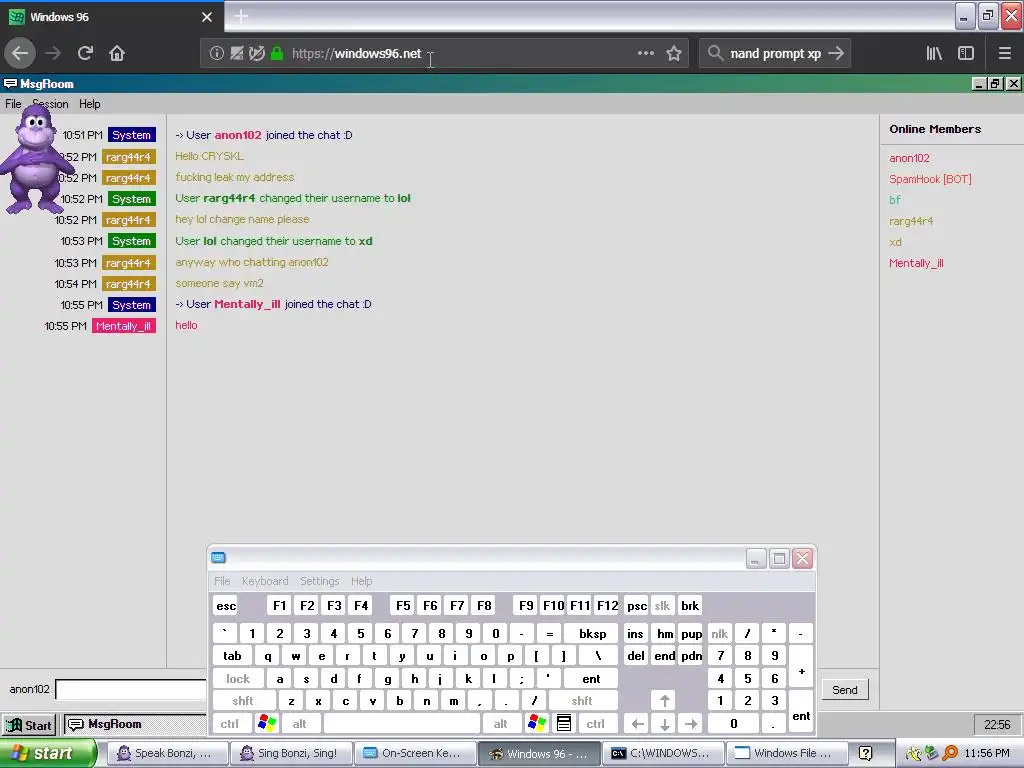
Task: Toggle the nlk num lock key
Action: click(x=720, y=633)
